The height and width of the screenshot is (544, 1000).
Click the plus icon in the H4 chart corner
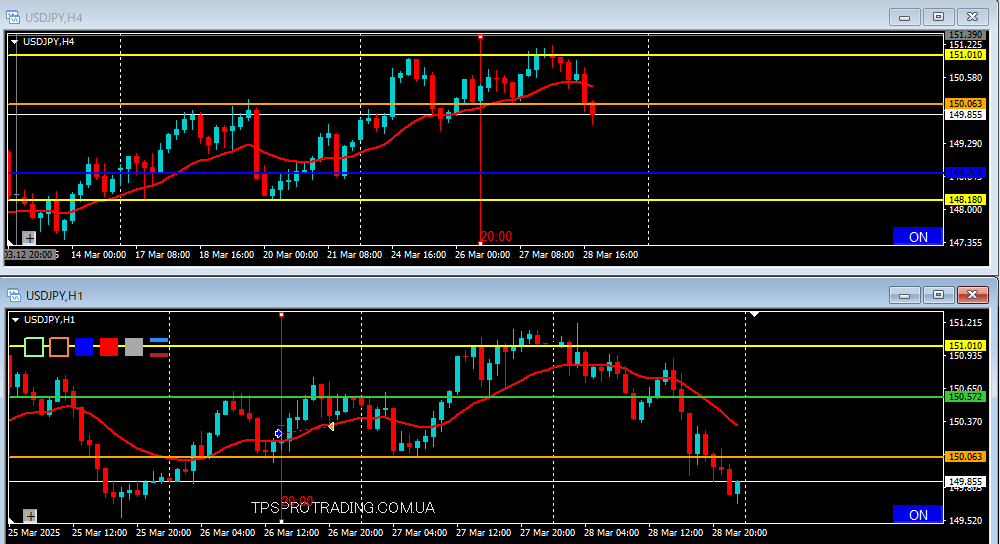click(29, 238)
